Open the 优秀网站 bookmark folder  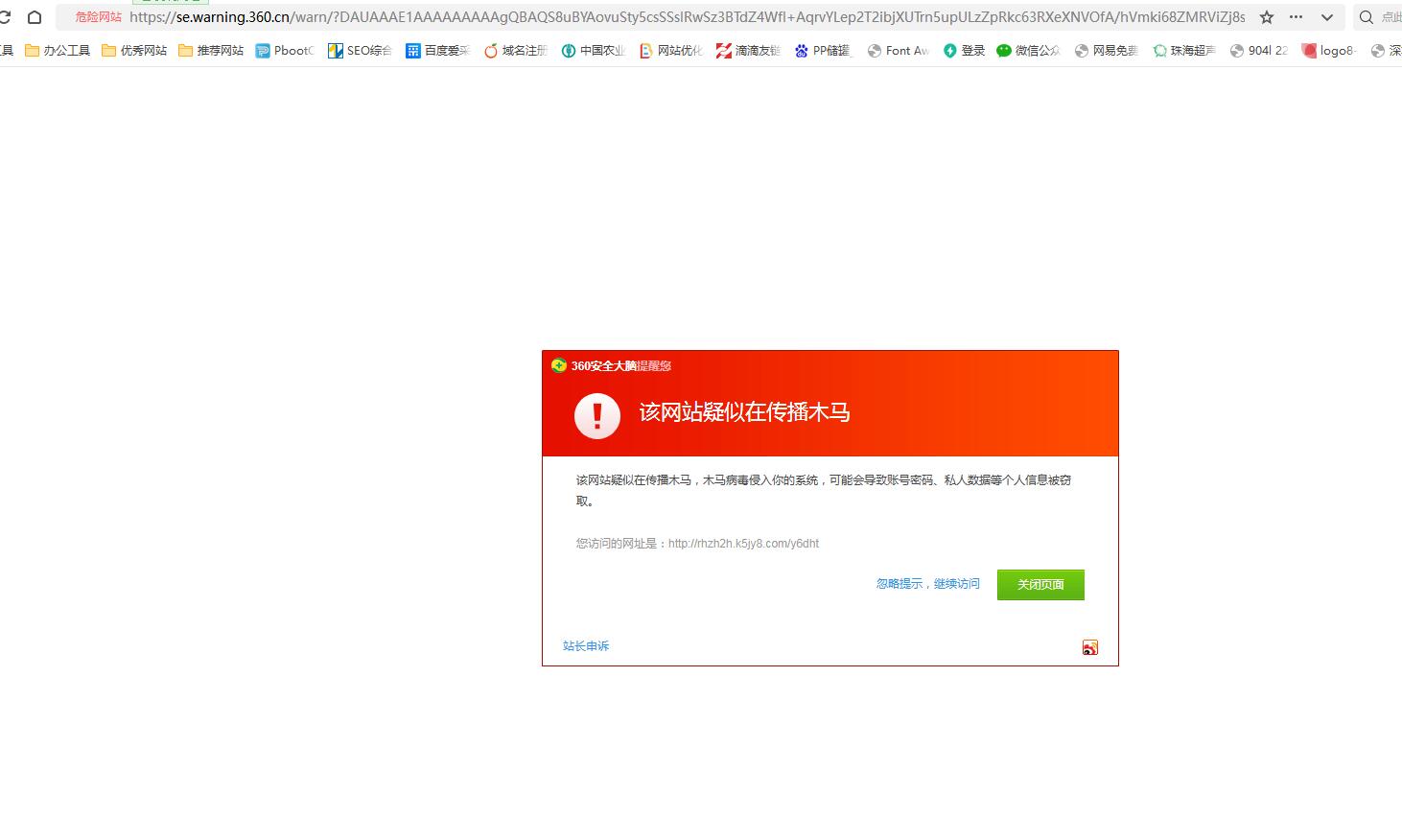(x=134, y=51)
